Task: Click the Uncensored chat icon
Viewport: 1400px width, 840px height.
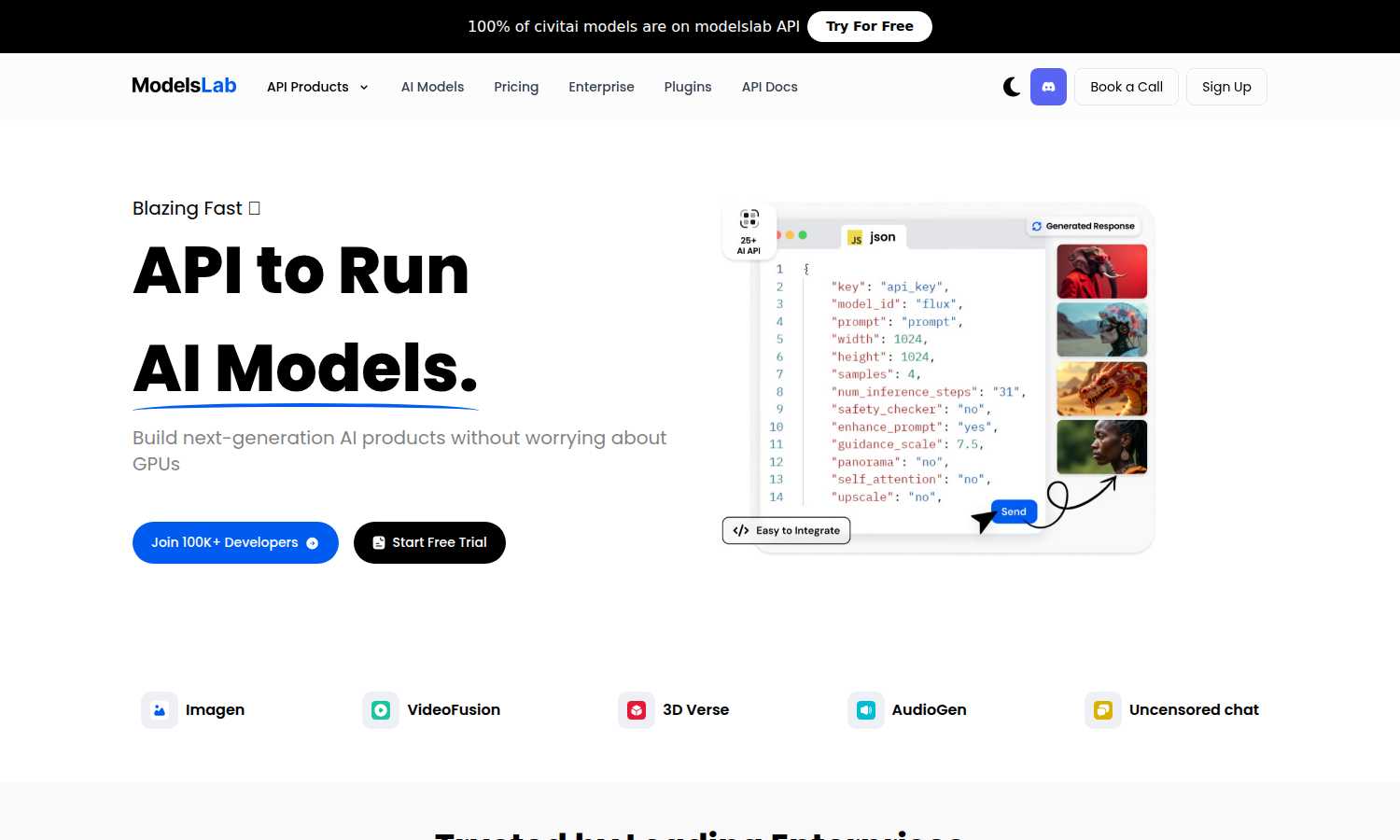Action: click(1103, 710)
